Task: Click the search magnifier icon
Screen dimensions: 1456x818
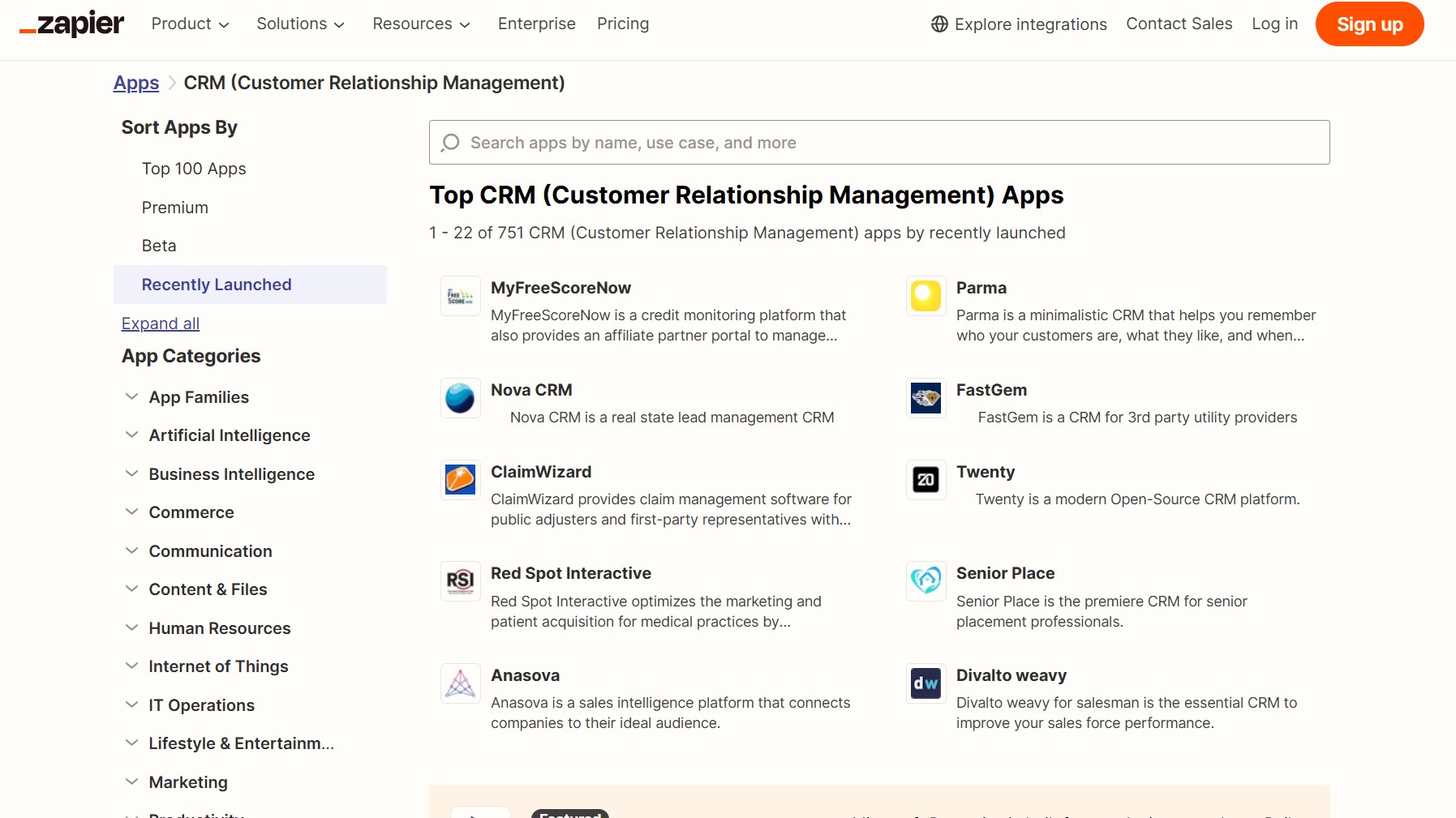Action: pos(450,143)
